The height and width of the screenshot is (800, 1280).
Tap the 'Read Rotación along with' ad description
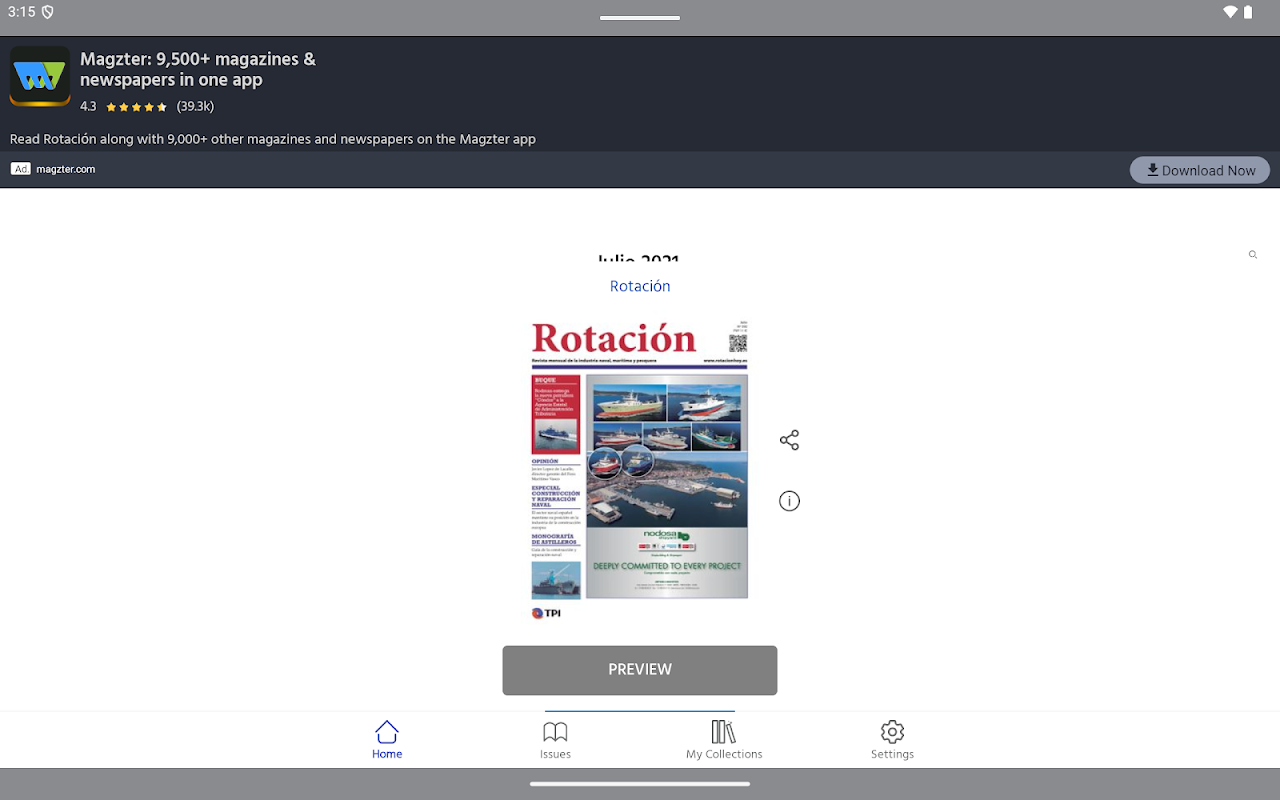coord(273,139)
